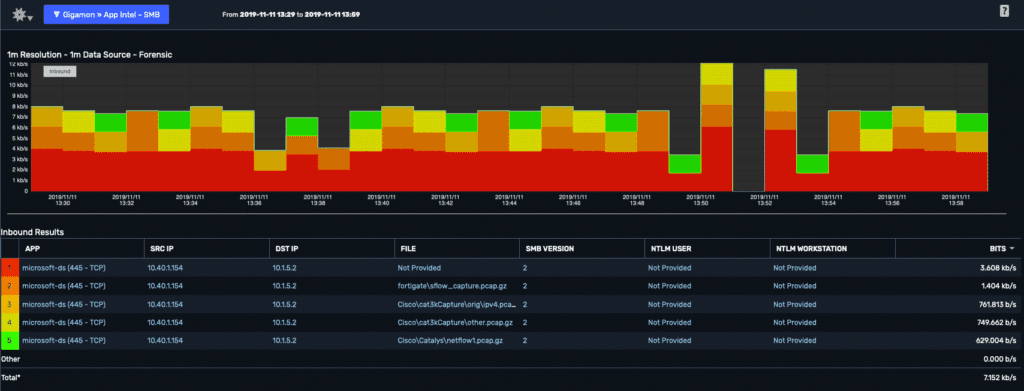This screenshot has width=1024, height=391.
Task: Click source IP 10.40.1.154 in row 2
Action: tap(165, 286)
